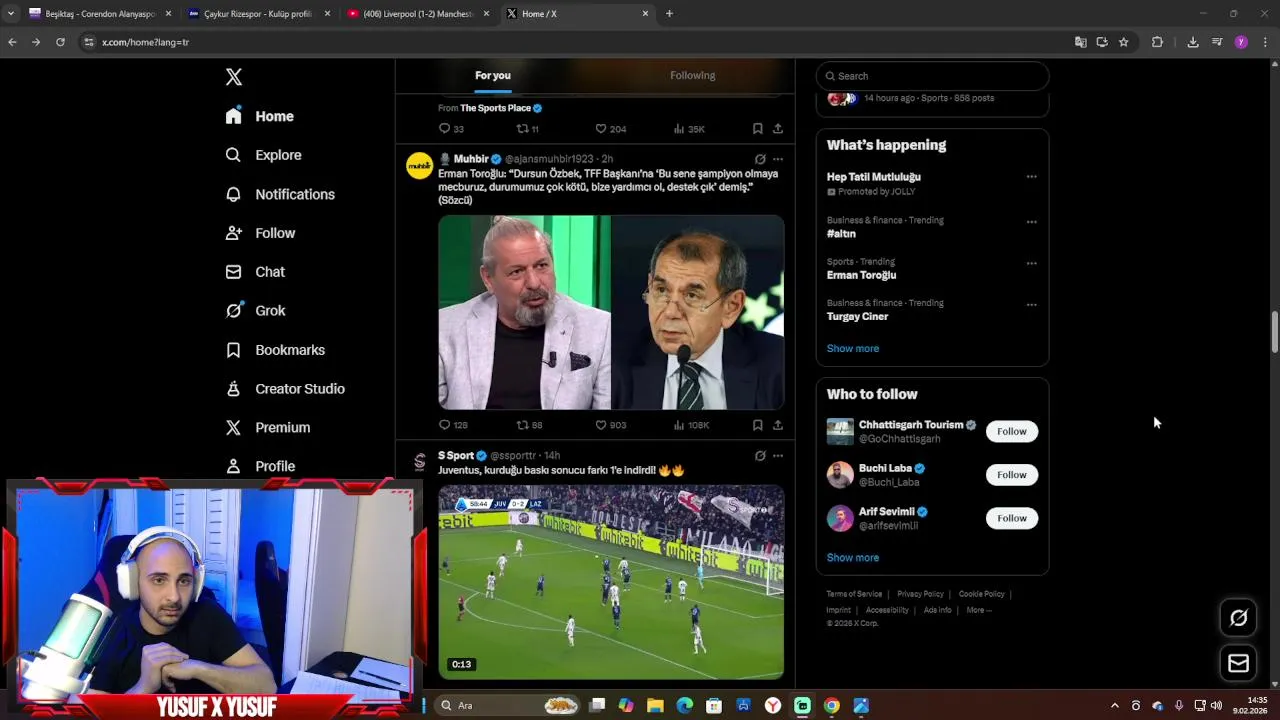Viewport: 1280px width, 720px height.
Task: Open File Explorer from the taskbar
Action: (x=655, y=706)
